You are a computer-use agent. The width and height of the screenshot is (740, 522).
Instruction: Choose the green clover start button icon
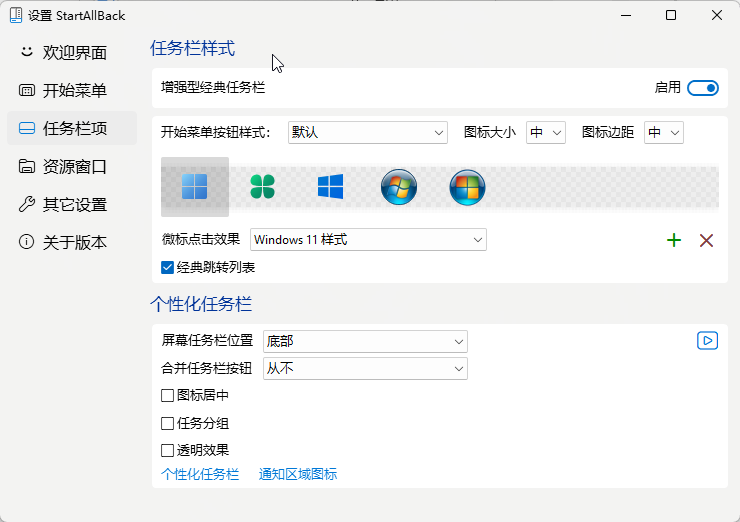click(262, 187)
